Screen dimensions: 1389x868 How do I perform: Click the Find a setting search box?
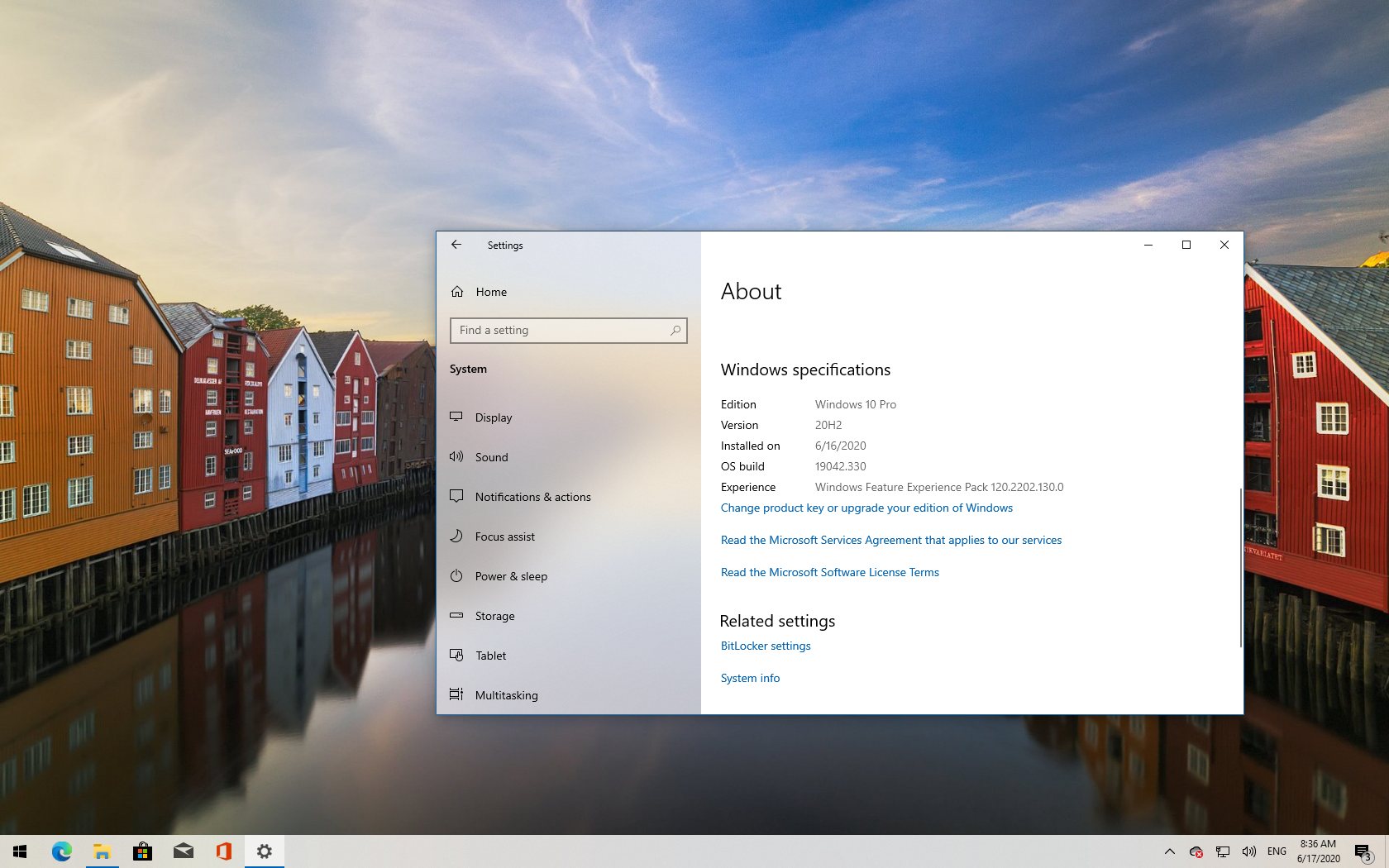coord(569,330)
